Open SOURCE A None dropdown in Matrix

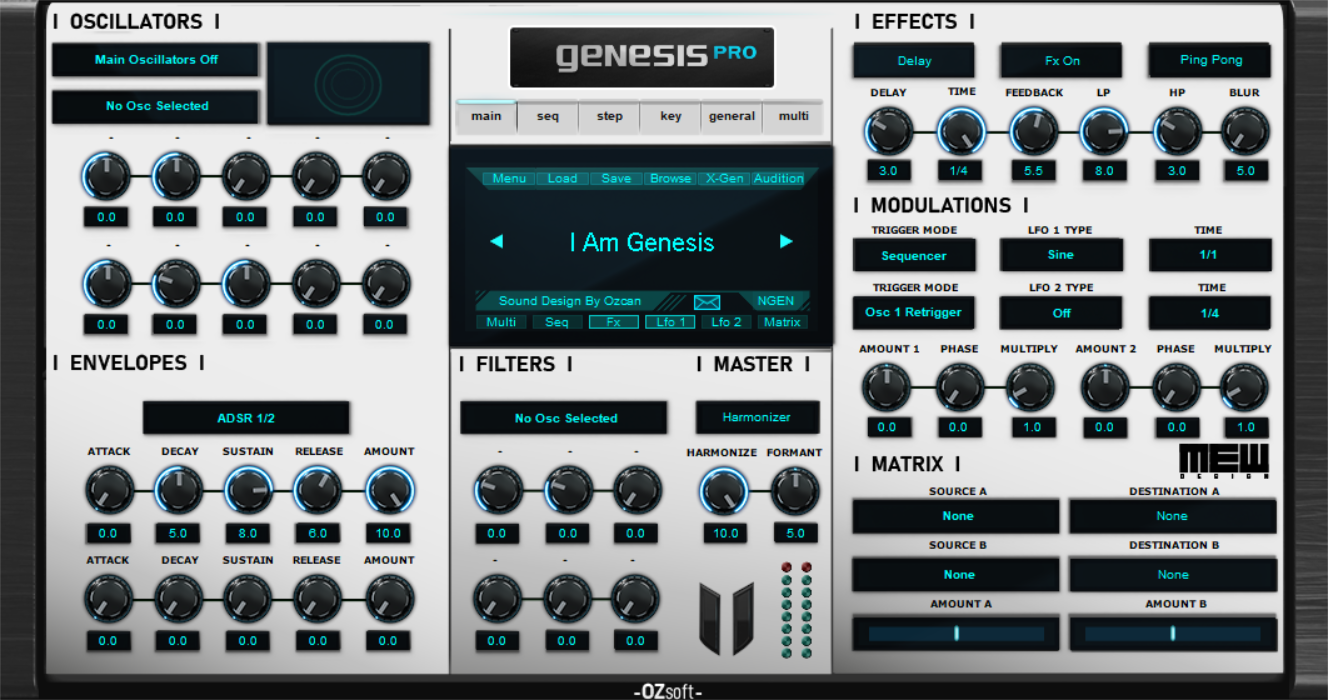click(x=957, y=516)
